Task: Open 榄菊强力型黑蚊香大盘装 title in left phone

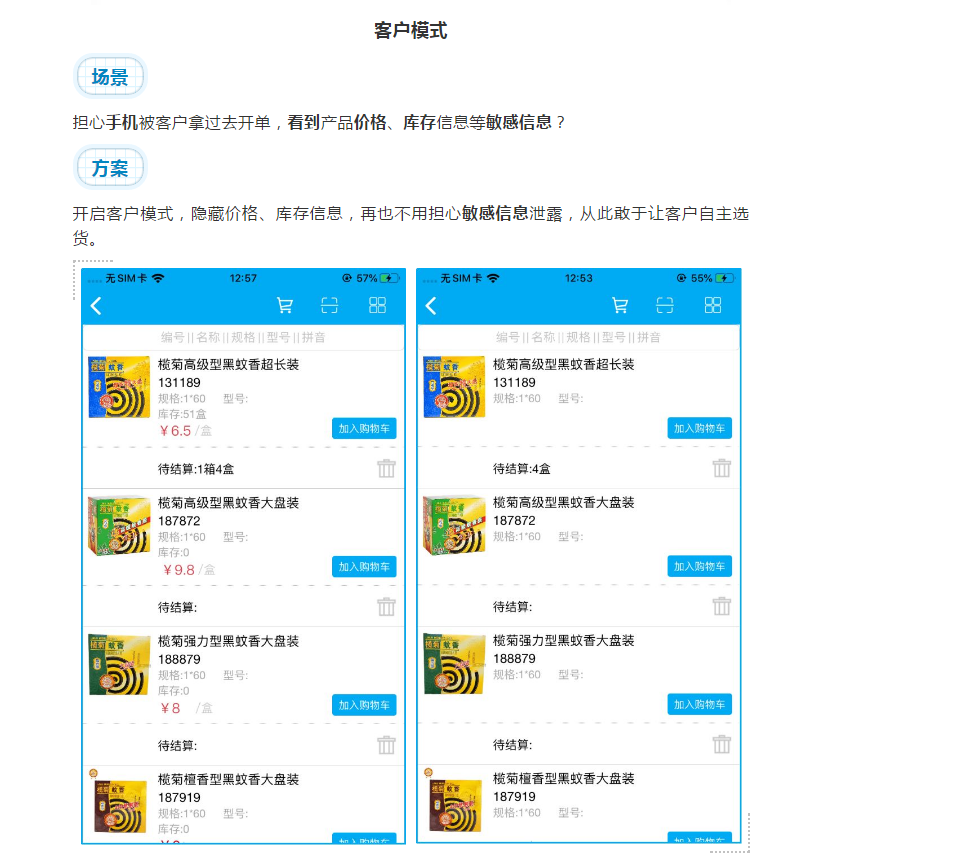Action: (x=228, y=641)
